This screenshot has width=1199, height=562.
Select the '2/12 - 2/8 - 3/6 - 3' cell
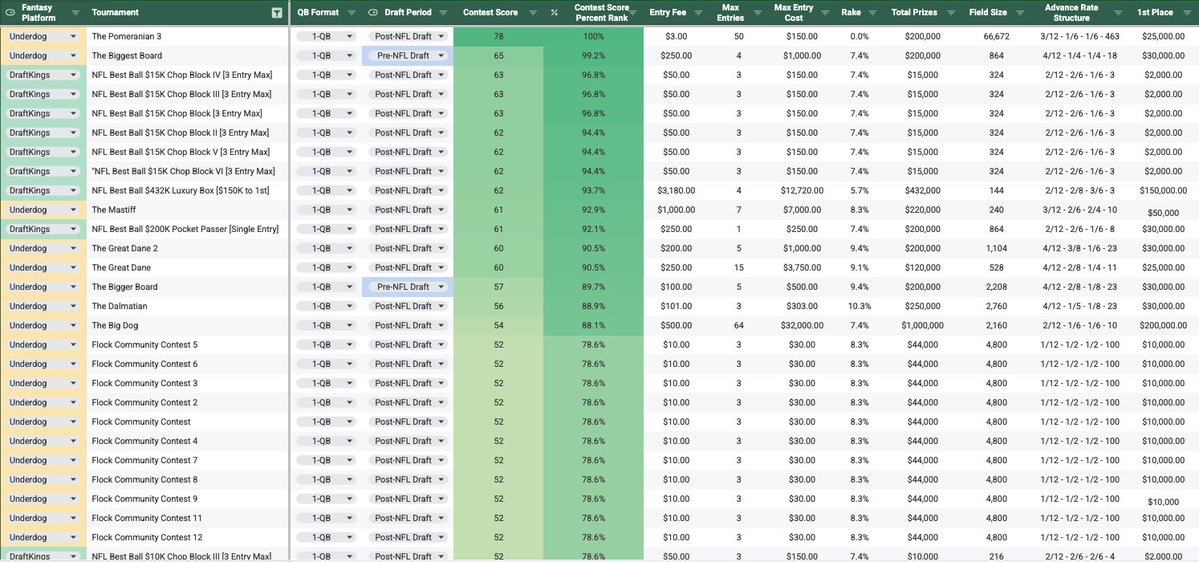click(x=1080, y=190)
